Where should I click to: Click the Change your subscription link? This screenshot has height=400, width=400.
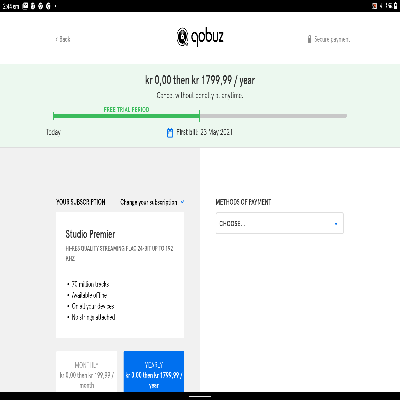click(149, 202)
